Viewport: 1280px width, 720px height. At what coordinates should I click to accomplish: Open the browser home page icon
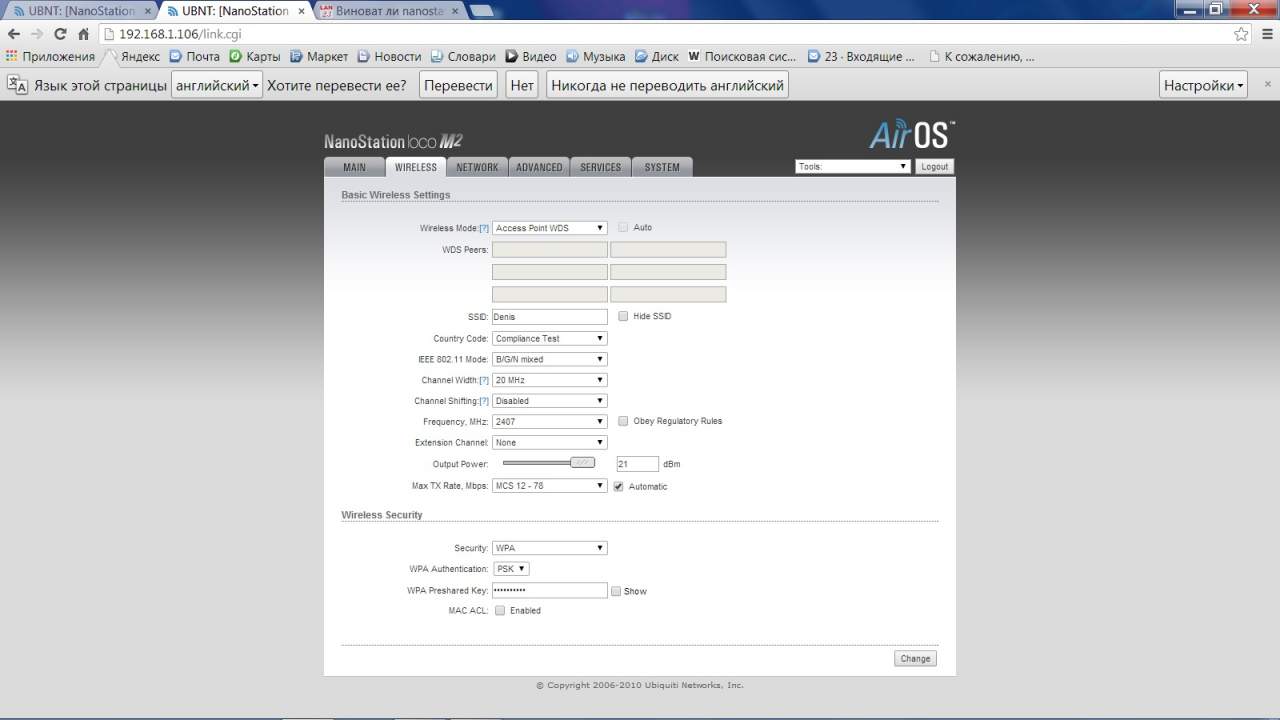(84, 34)
